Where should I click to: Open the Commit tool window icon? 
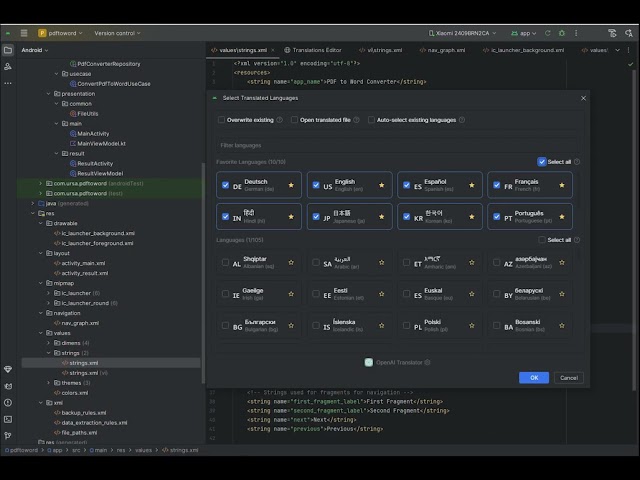click(x=8, y=67)
